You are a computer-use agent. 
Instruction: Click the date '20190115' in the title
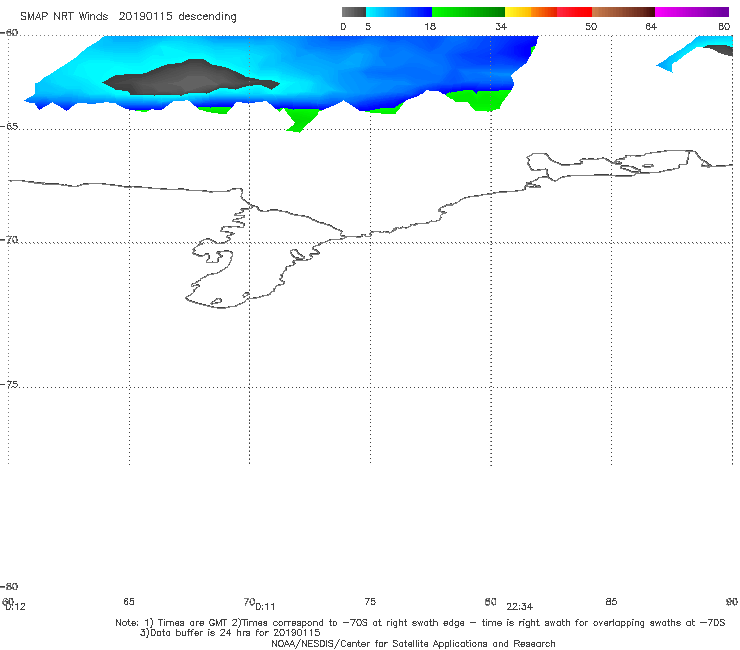coord(145,16)
